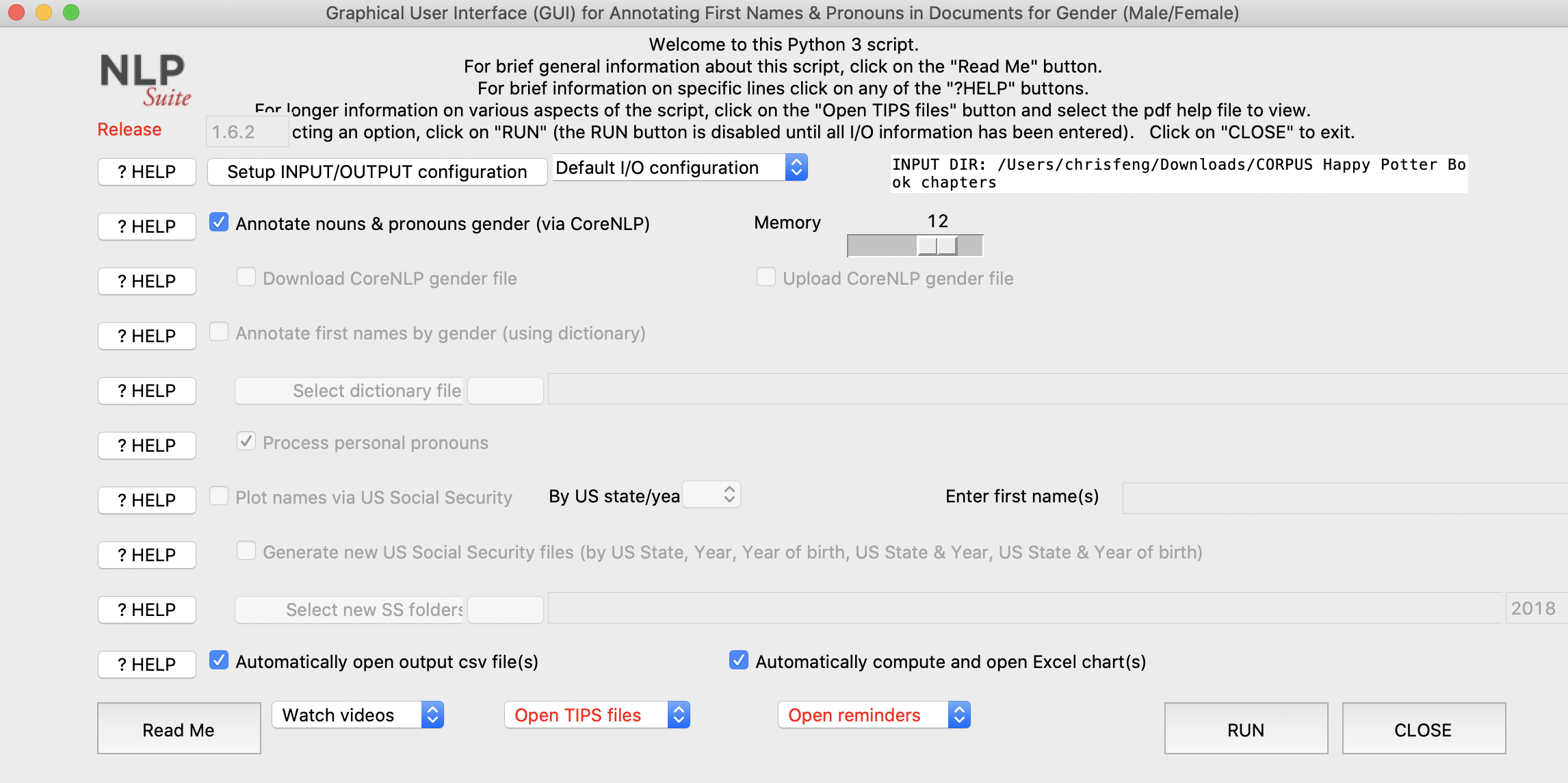Click Select dictionary file button
The height and width of the screenshot is (783, 1568).
[349, 391]
